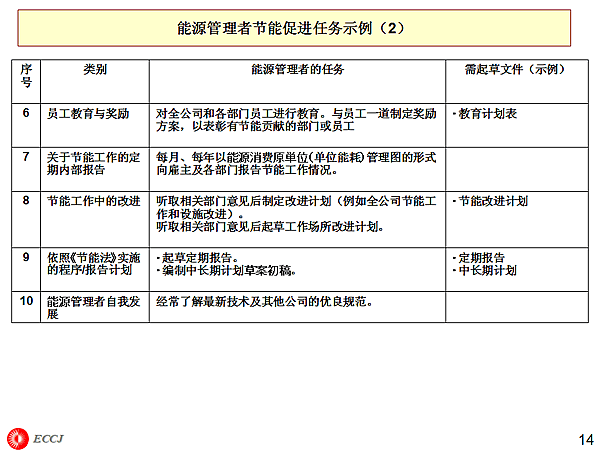This screenshot has height=450, width=600.
Task: Click the document entry 中长期计划
Action: [x=488, y=271]
